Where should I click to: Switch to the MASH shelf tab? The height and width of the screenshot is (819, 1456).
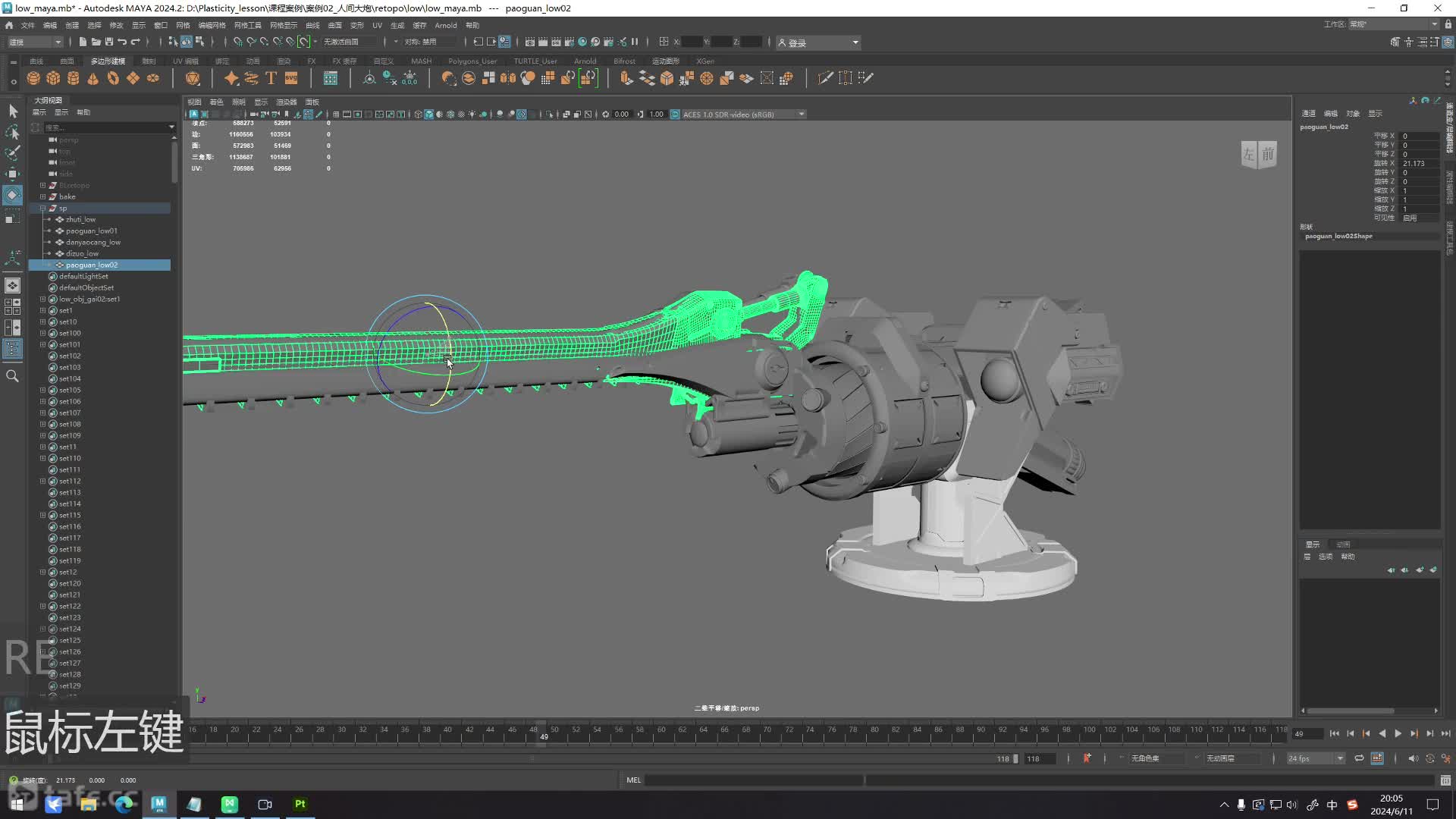[x=421, y=61]
